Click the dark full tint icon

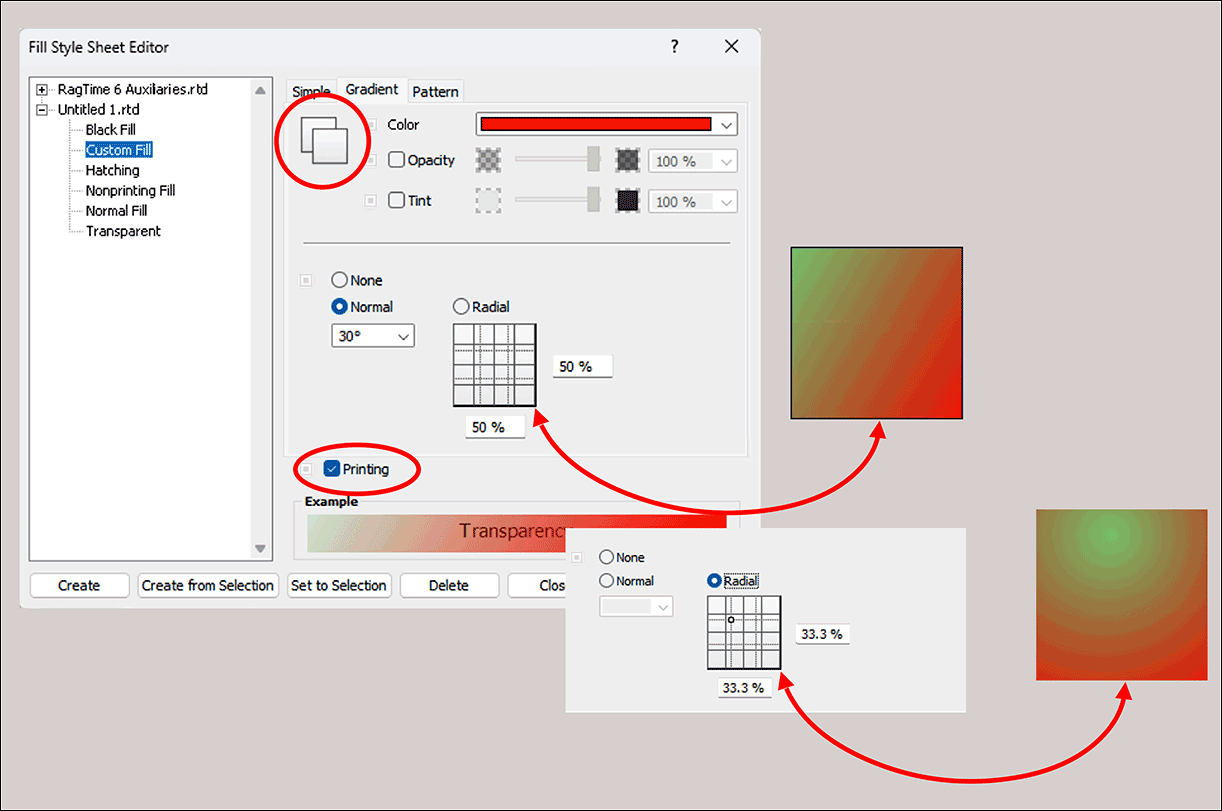[x=628, y=201]
